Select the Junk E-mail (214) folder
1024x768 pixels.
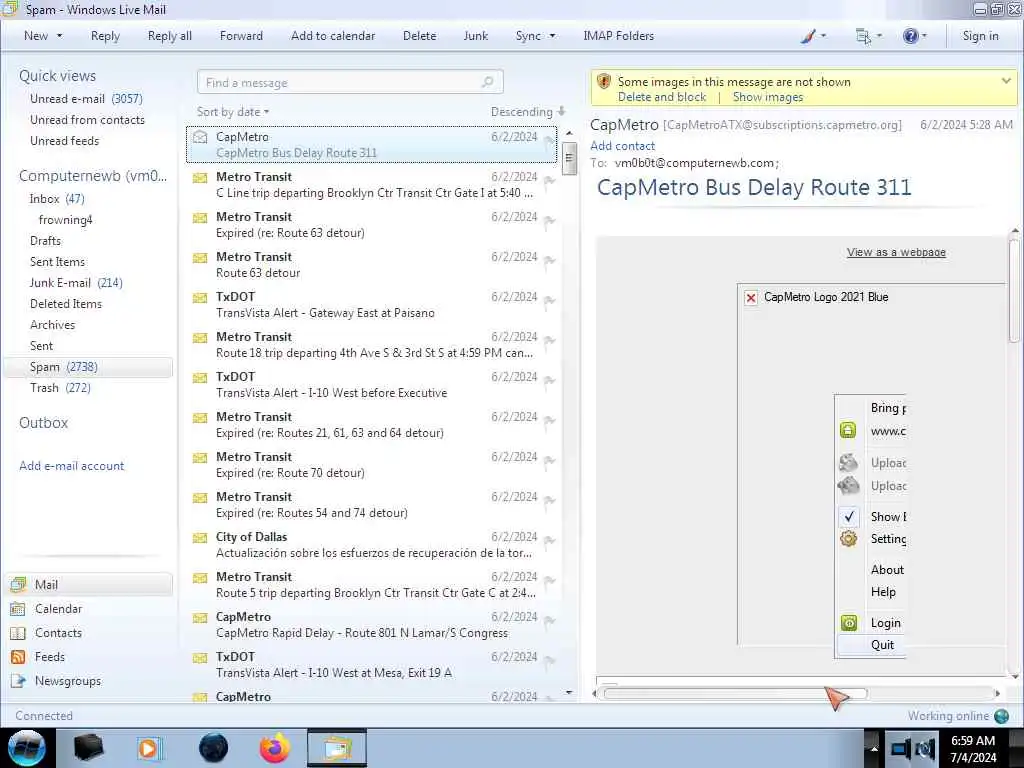pyautogui.click(x=76, y=283)
